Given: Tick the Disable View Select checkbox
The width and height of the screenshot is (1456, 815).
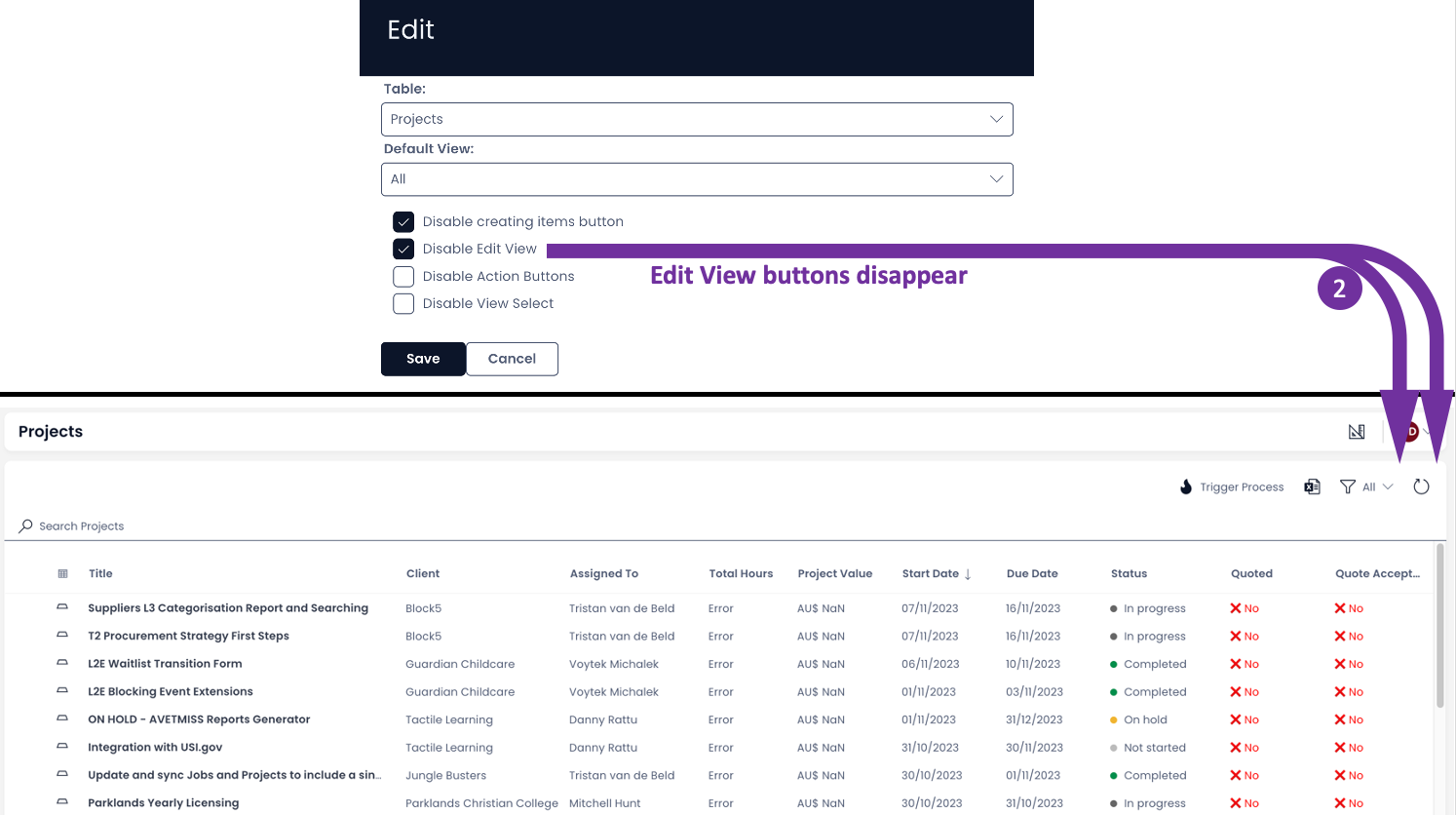Looking at the screenshot, I should coord(403,304).
